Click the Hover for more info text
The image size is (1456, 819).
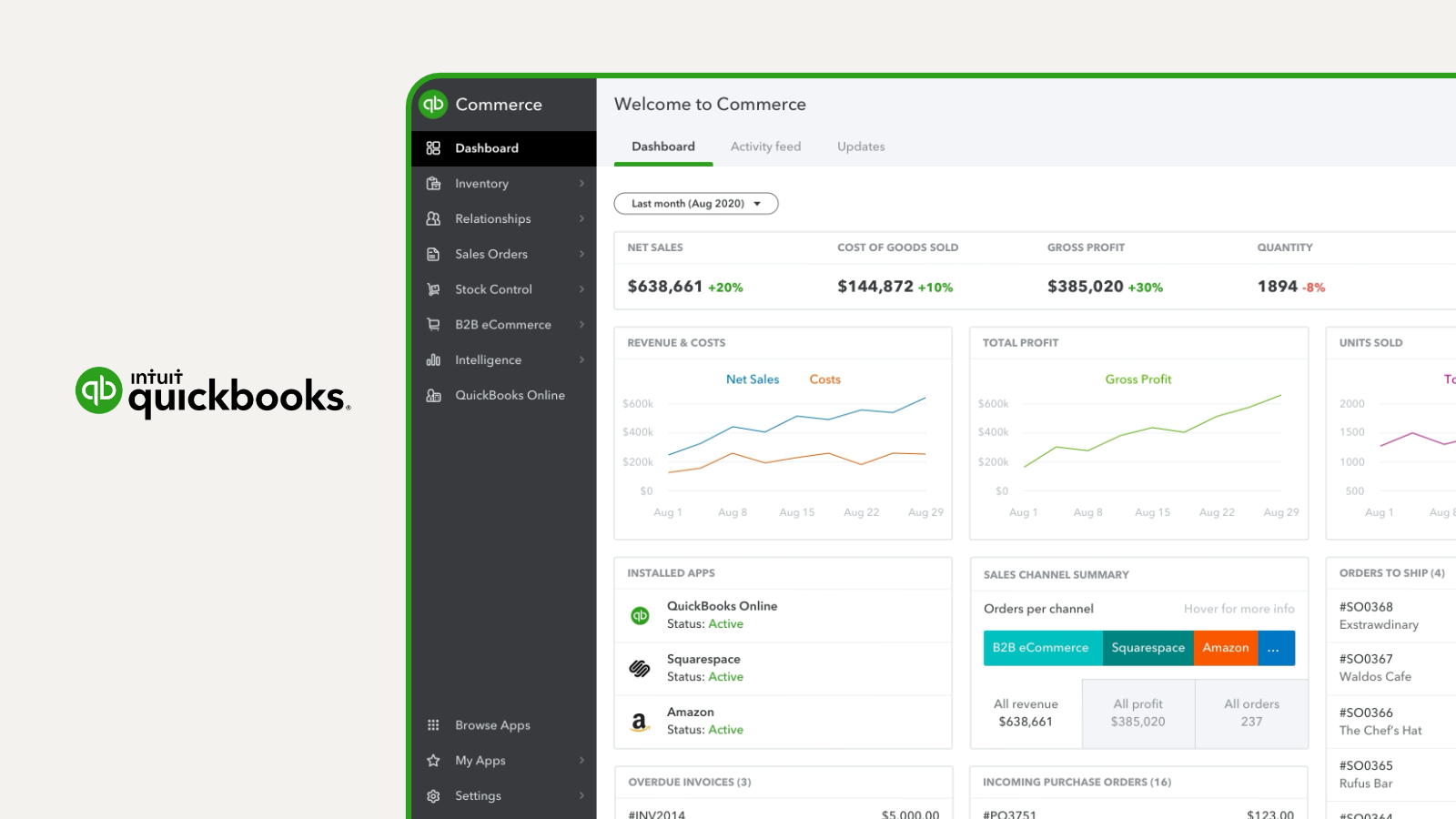(1239, 609)
